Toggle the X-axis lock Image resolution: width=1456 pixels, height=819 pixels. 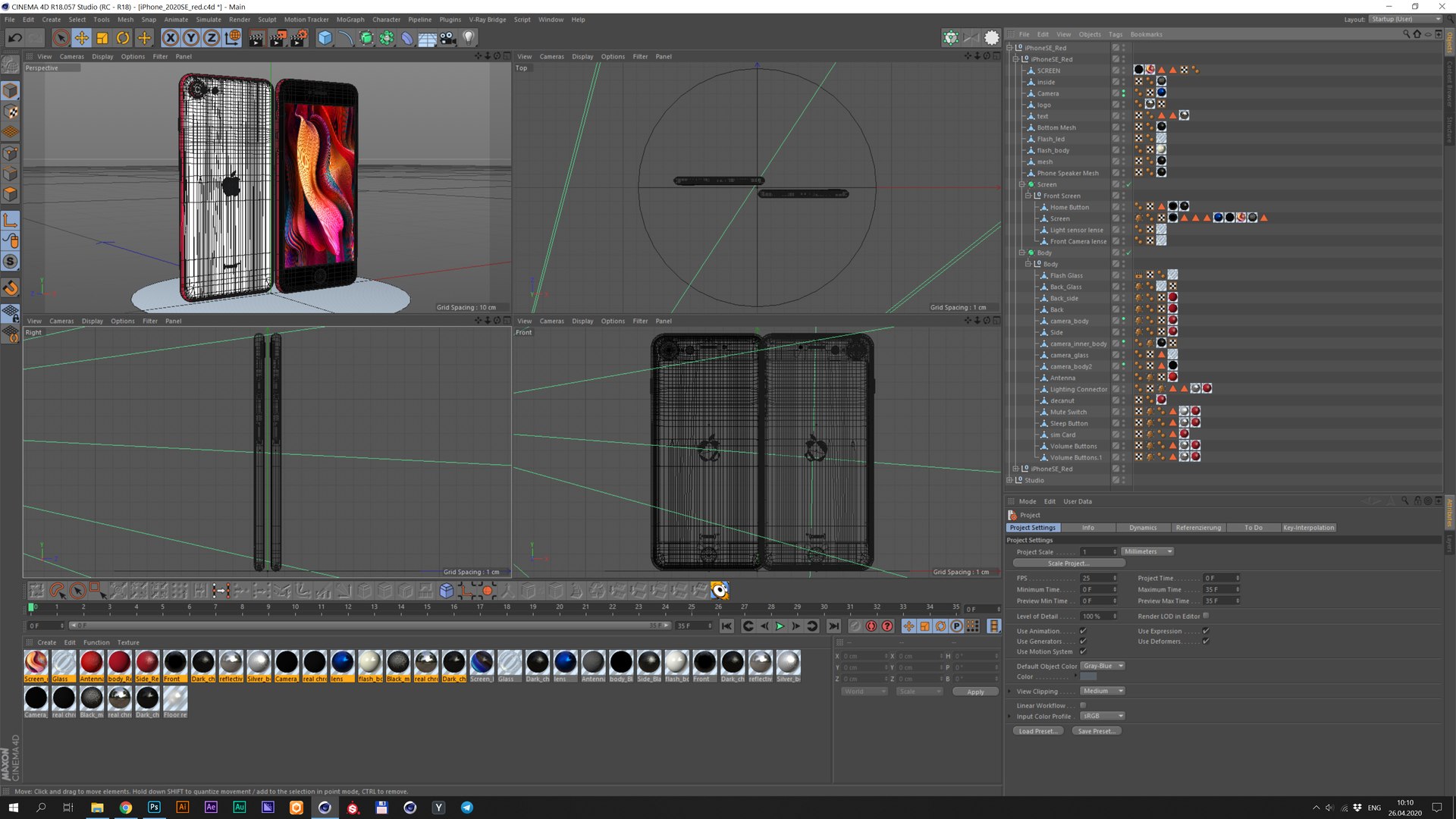(171, 37)
